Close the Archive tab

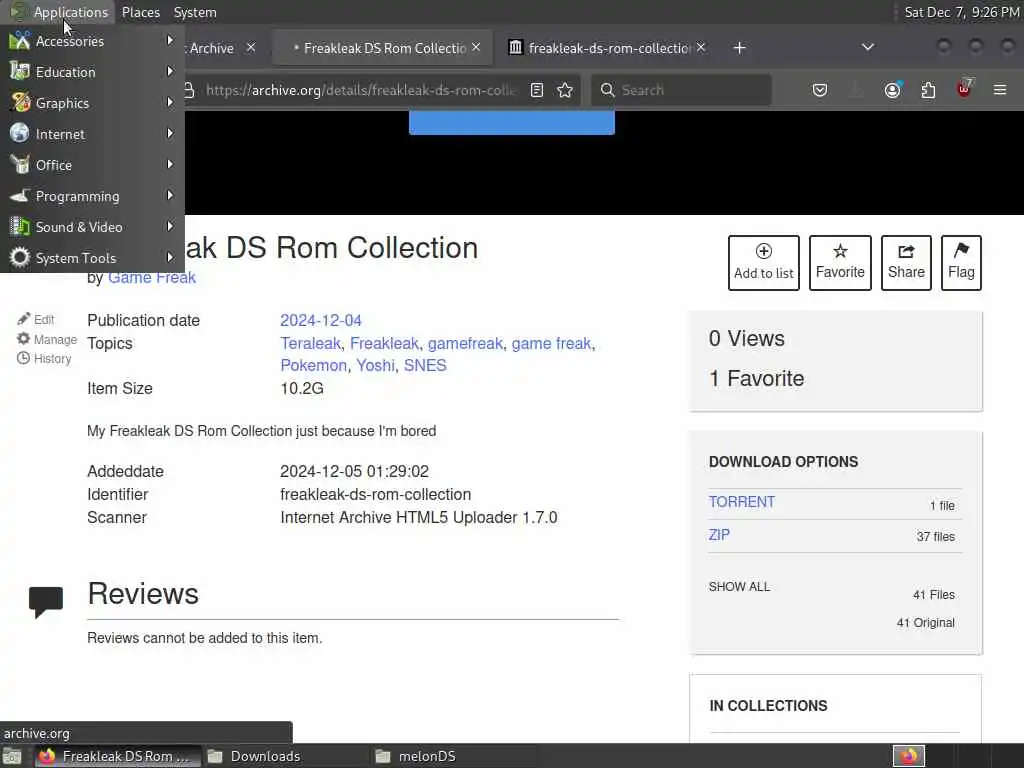(x=251, y=47)
